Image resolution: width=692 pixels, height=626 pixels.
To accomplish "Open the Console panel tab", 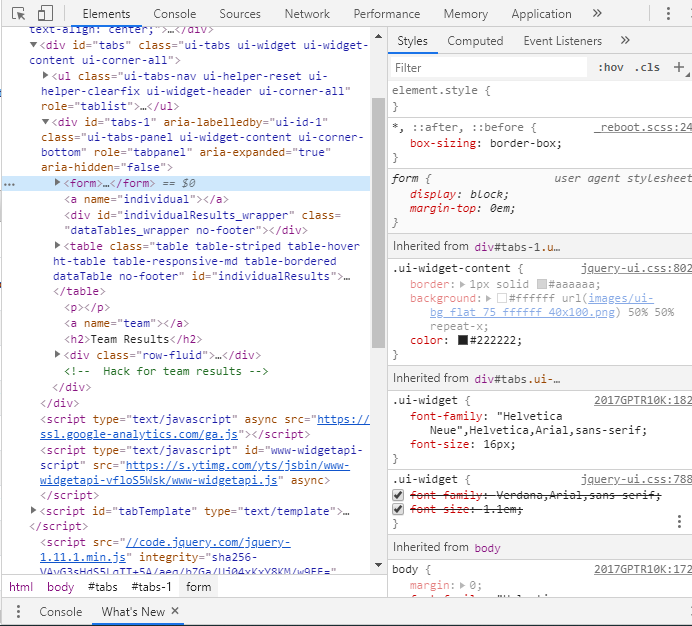I will click(175, 14).
